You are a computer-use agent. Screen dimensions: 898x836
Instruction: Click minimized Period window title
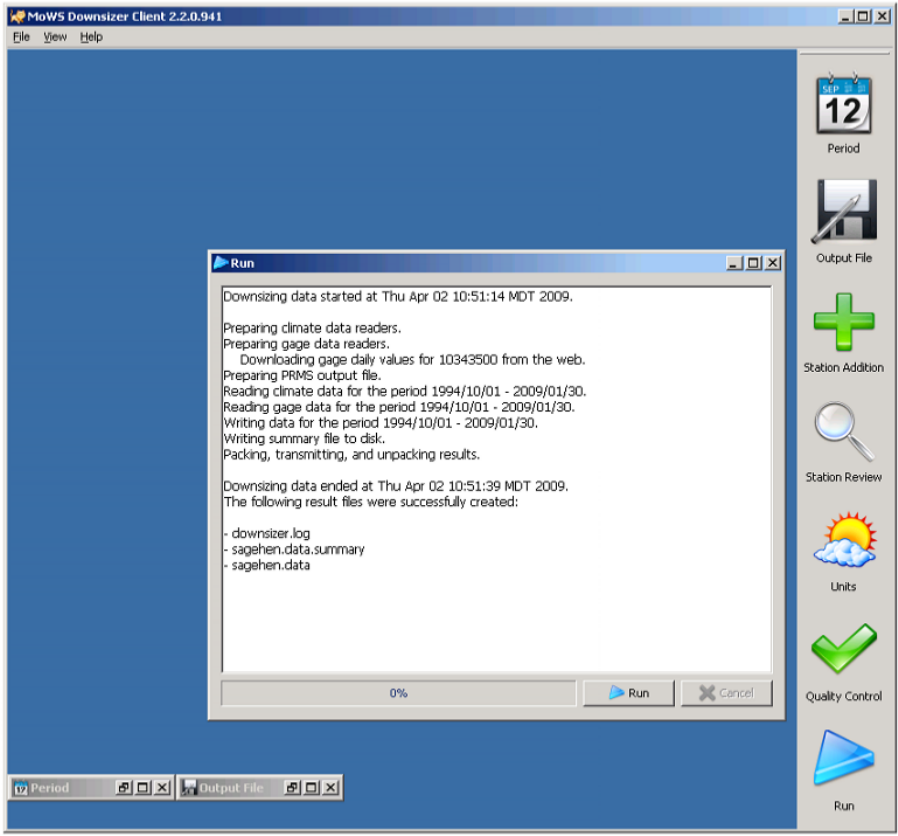point(50,788)
